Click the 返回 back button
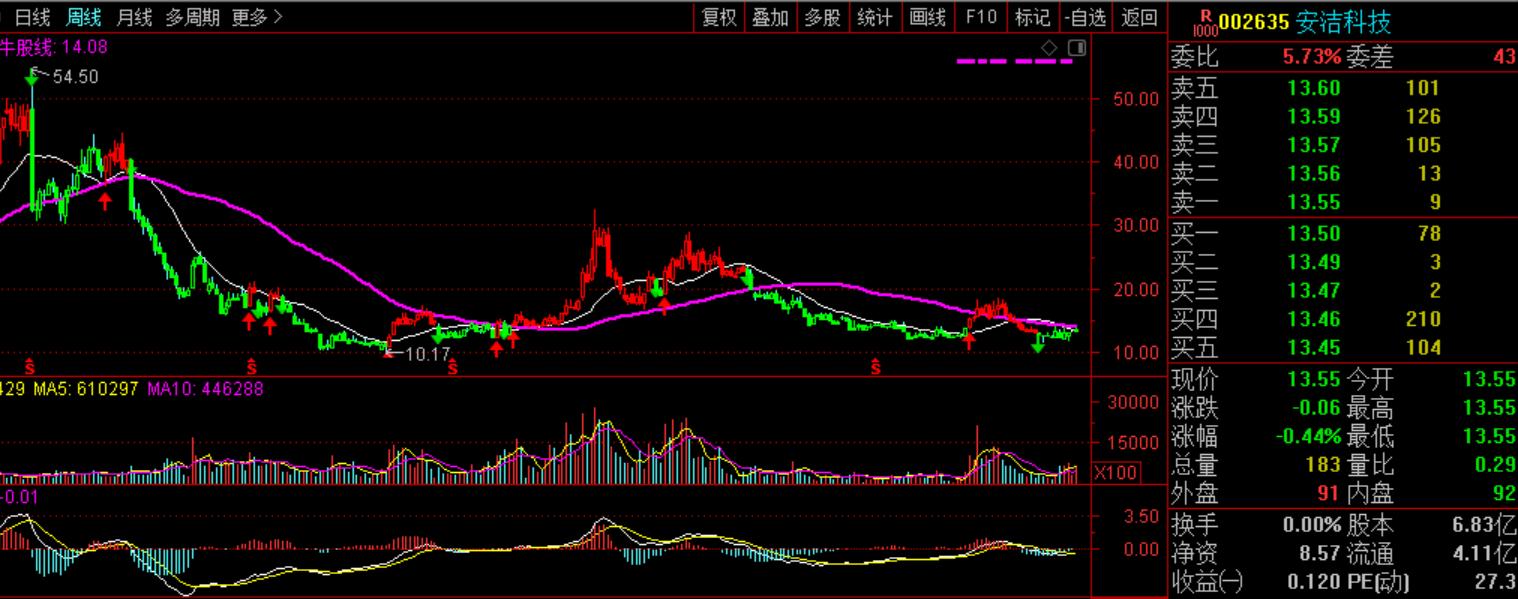 1139,17
